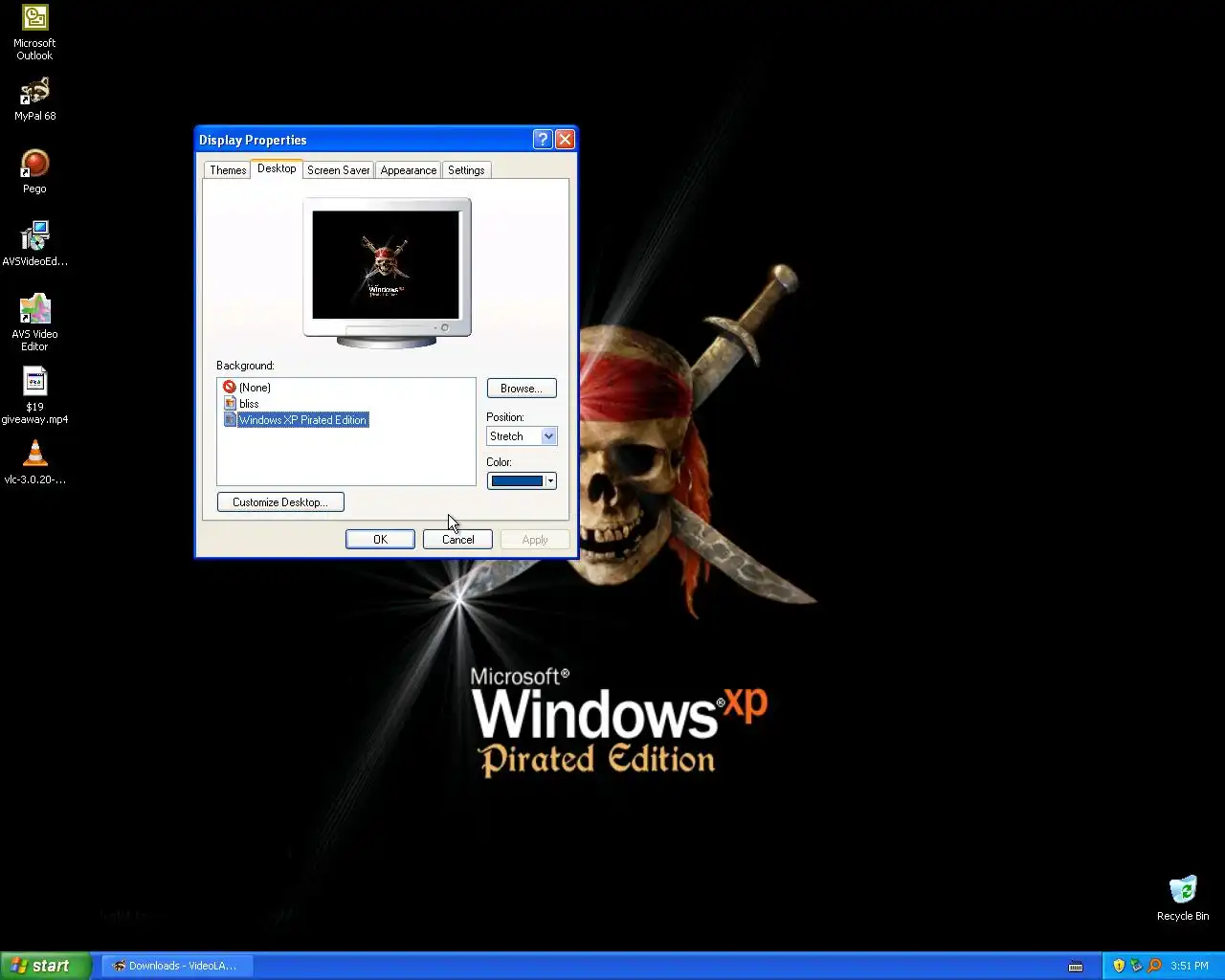Switch to Downloads - VideoLA taskbar window
1225x980 pixels.
(178, 966)
